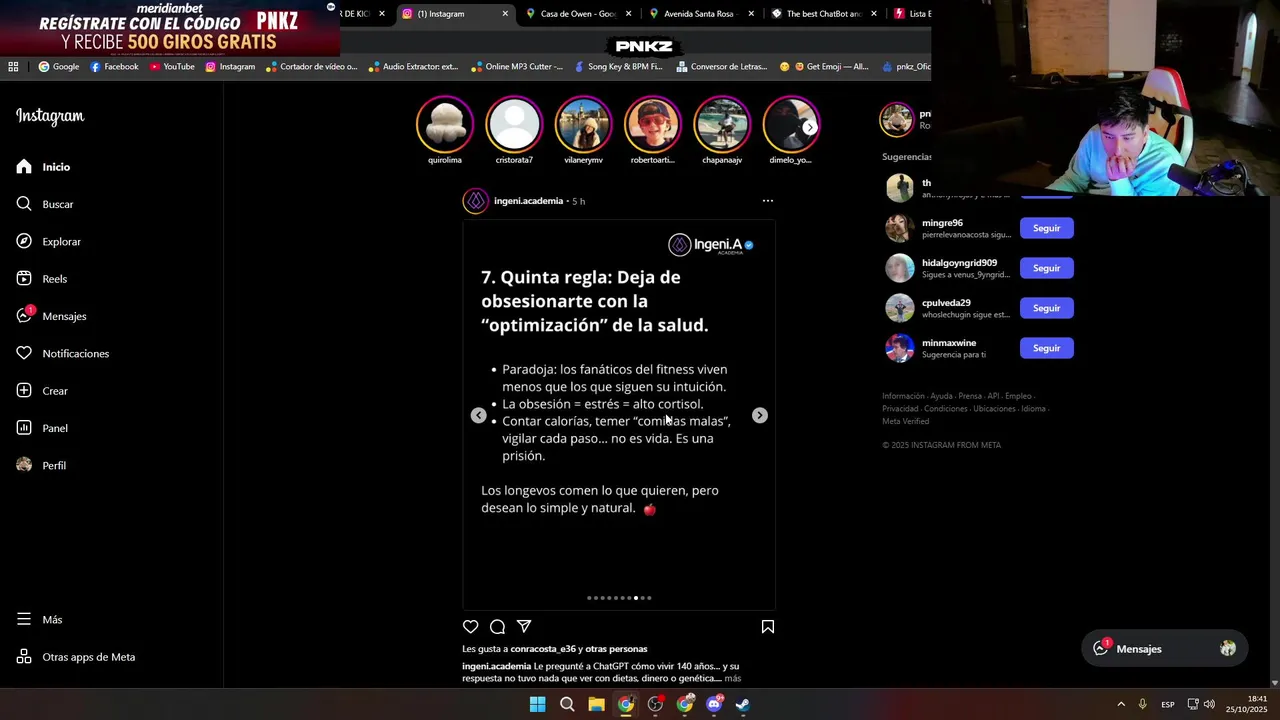The height and width of the screenshot is (720, 1280).
Task: Click ingeni.academia avatar on the post
Action: click(476, 201)
